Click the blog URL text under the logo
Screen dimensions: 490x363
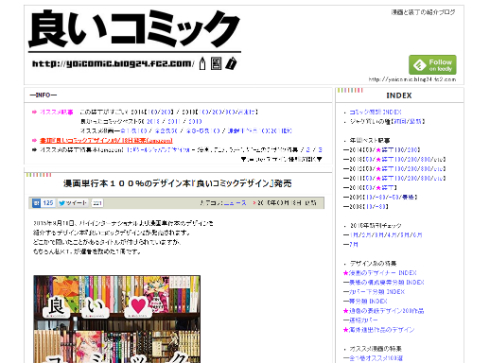click(x=113, y=64)
